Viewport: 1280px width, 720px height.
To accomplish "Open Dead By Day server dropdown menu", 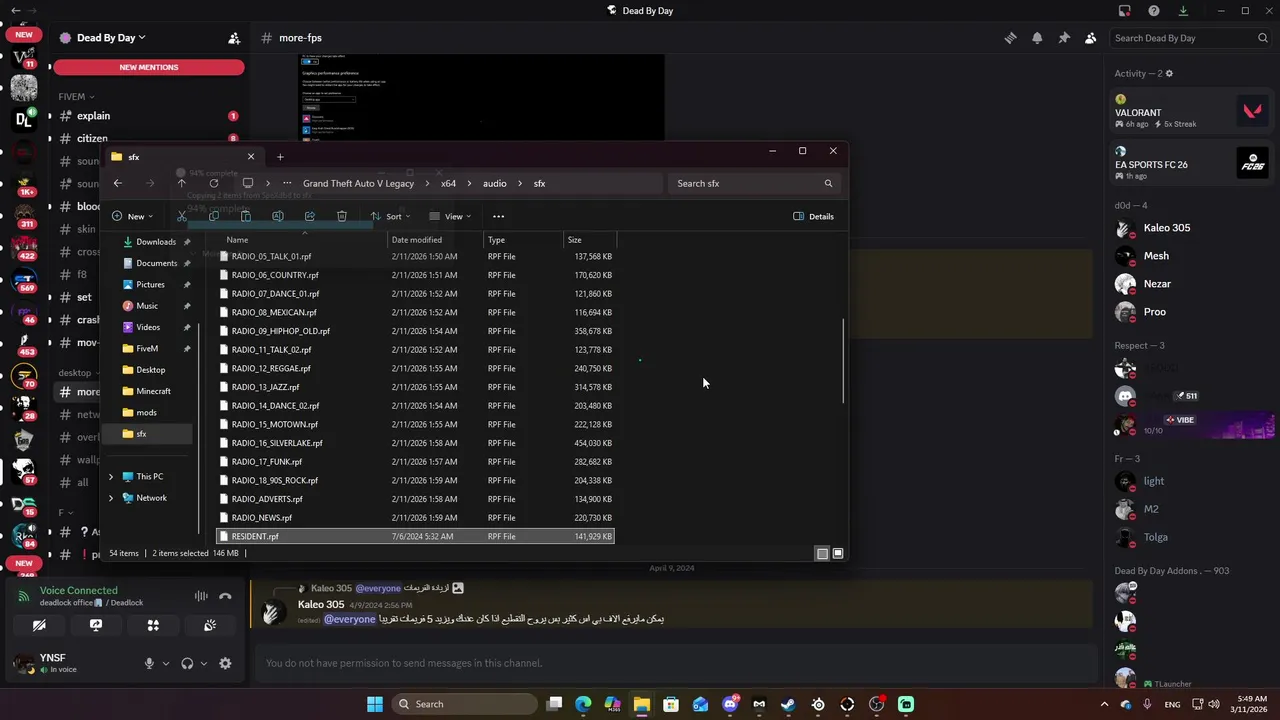I will tap(110, 38).
